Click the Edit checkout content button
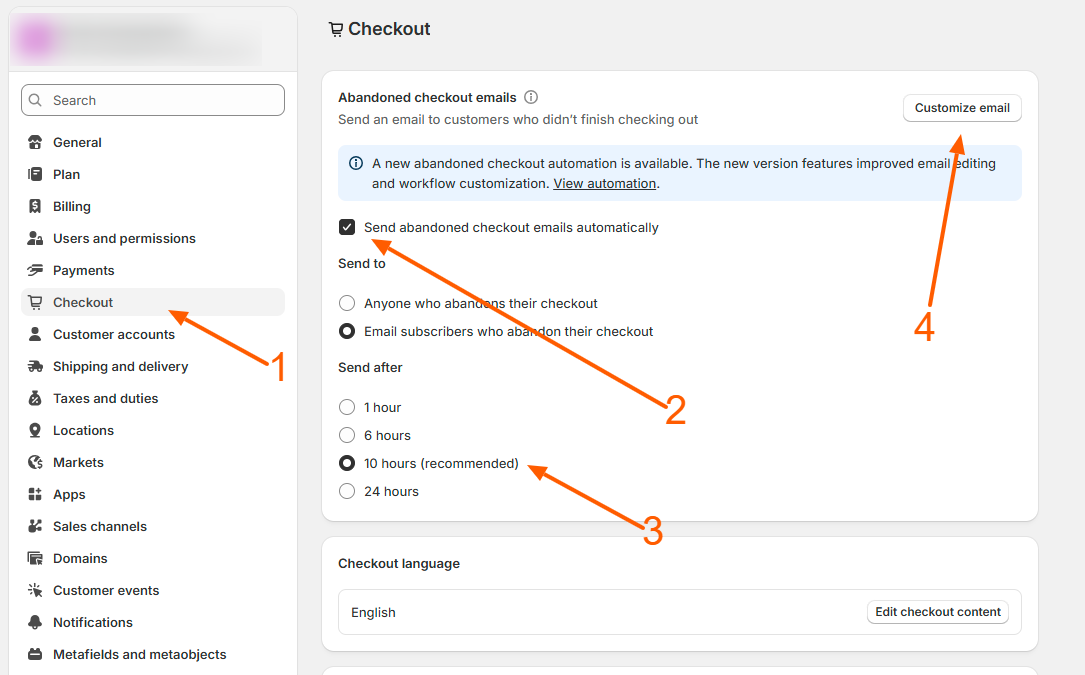The width and height of the screenshot is (1085, 675). [x=938, y=612]
